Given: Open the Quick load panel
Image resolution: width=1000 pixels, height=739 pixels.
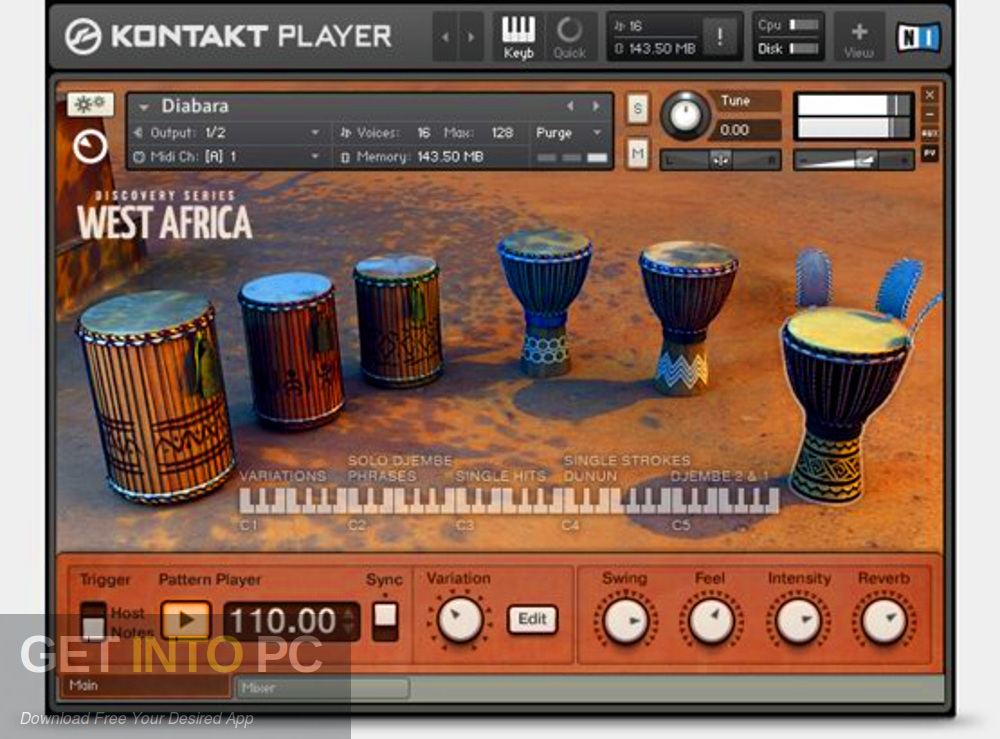Looking at the screenshot, I should [x=570, y=37].
